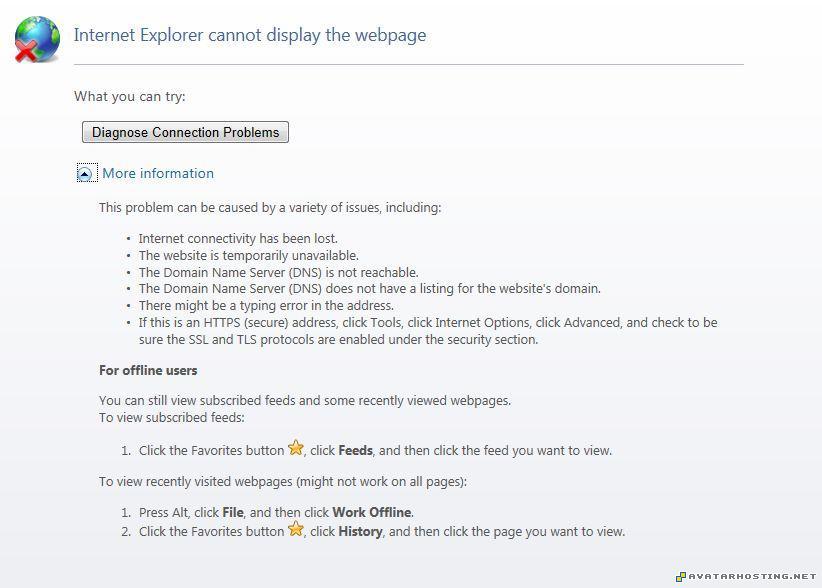Image resolution: width=822 pixels, height=588 pixels.
Task: Select the 'Internet Explorer cannot display the webpage' heading
Action: click(x=250, y=35)
